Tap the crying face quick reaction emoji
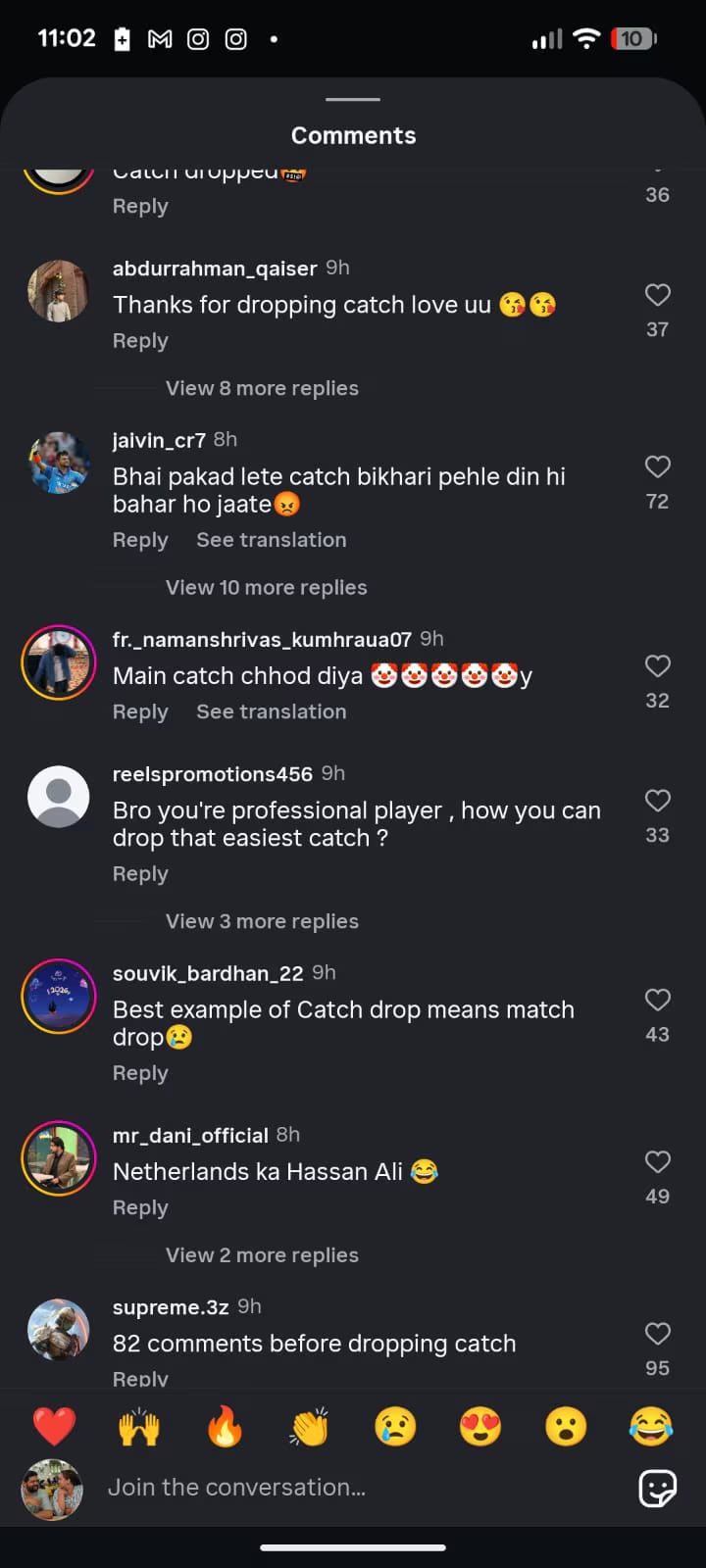 394,1427
